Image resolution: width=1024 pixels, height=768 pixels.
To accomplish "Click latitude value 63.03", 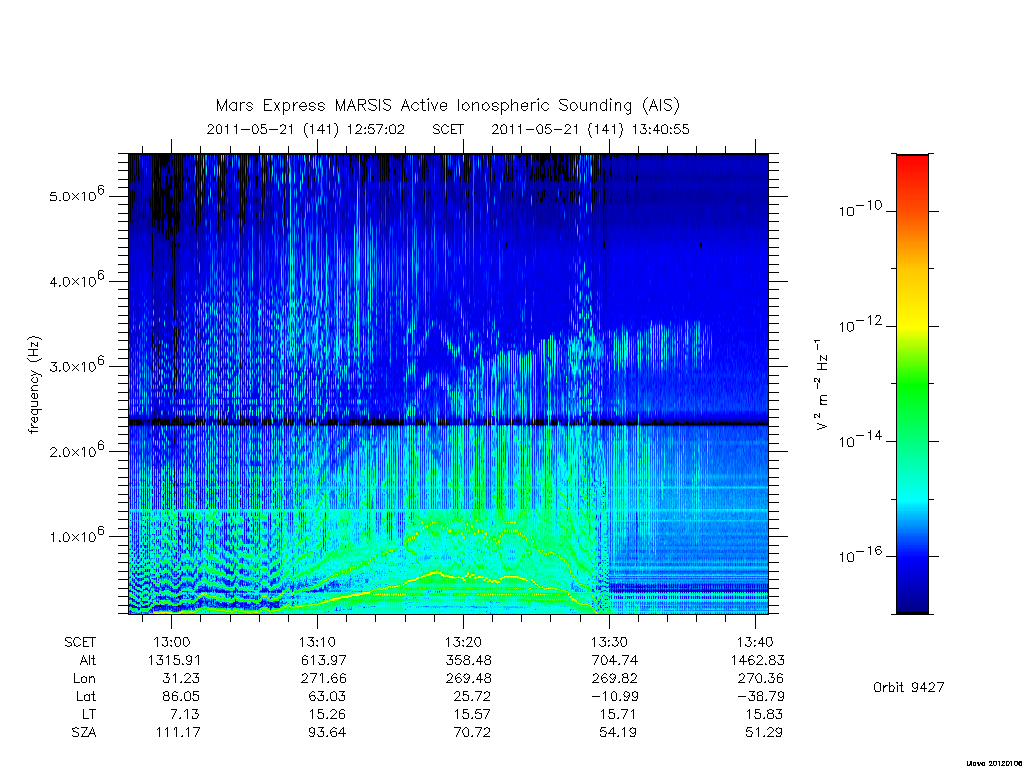I will (x=327, y=697).
